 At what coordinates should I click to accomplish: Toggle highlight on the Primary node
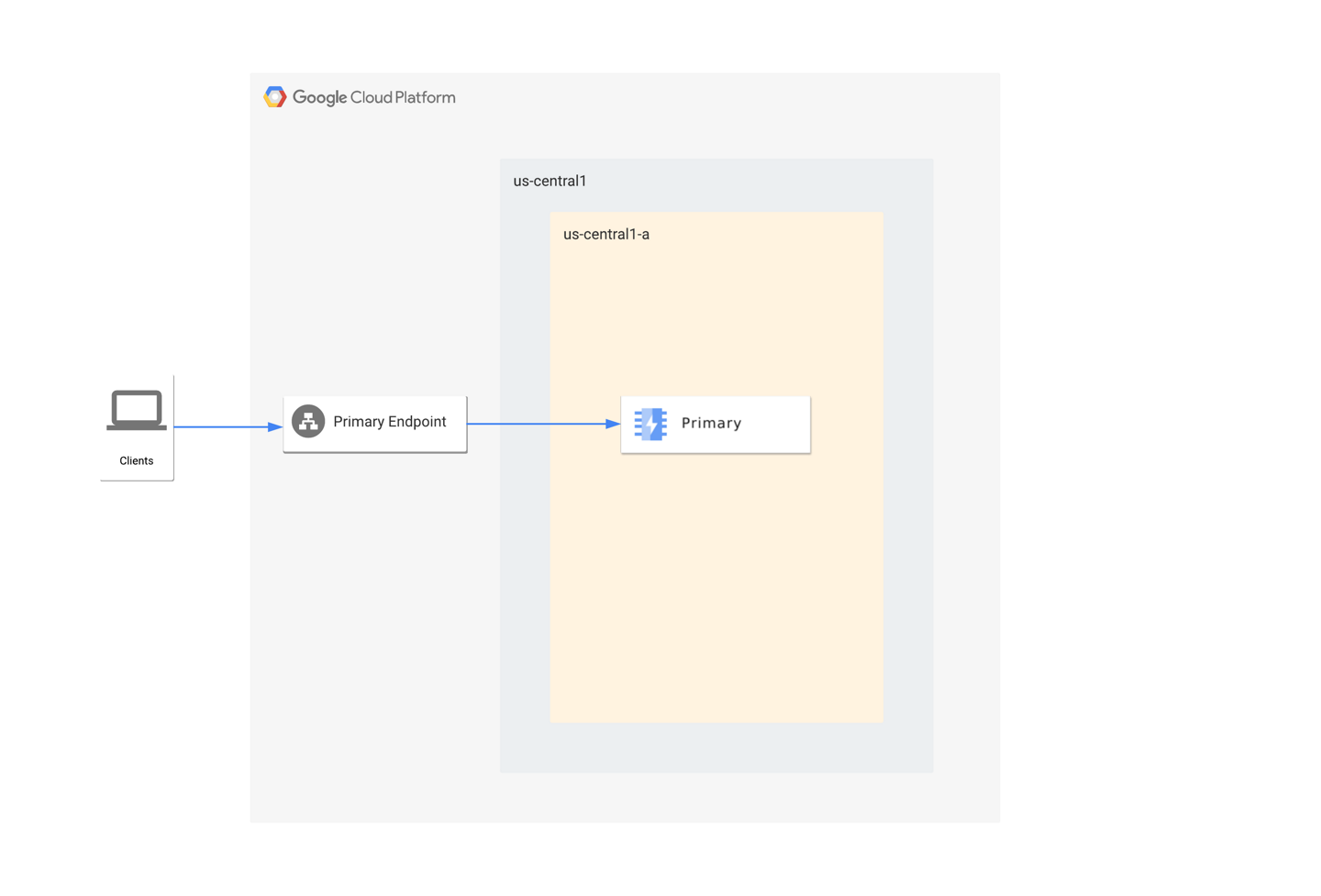[x=715, y=424]
